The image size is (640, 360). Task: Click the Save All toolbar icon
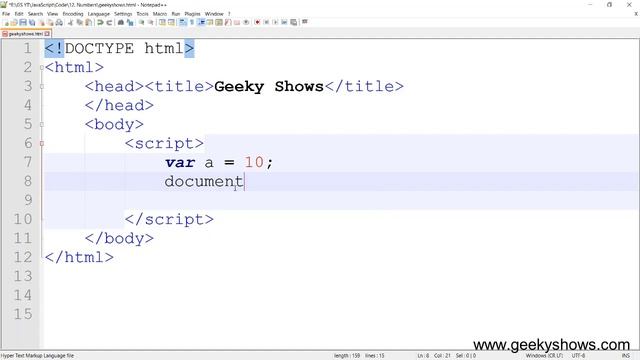(32, 22)
